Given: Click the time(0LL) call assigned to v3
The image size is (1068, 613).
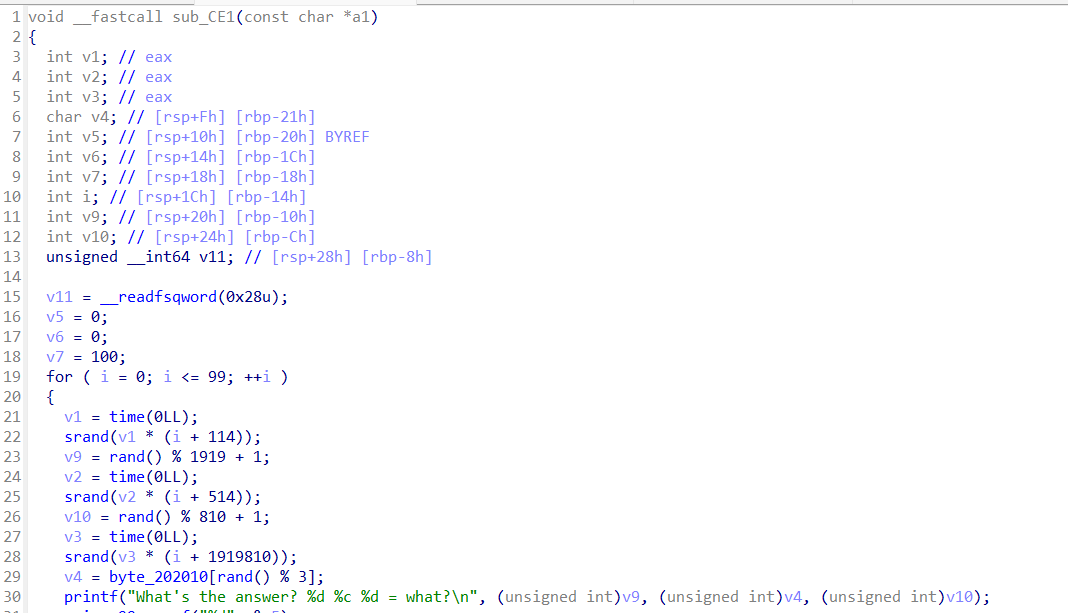Looking at the screenshot, I should tap(153, 537).
